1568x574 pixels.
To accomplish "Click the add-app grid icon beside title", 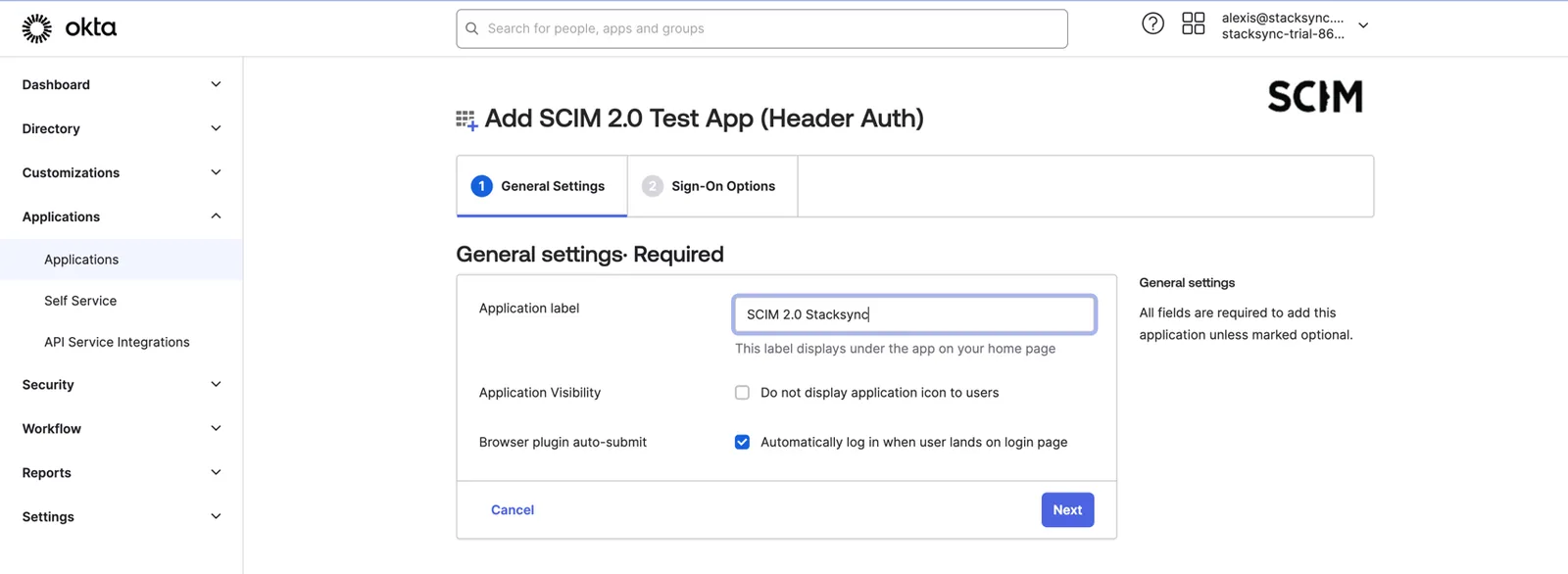I will tap(466, 120).
